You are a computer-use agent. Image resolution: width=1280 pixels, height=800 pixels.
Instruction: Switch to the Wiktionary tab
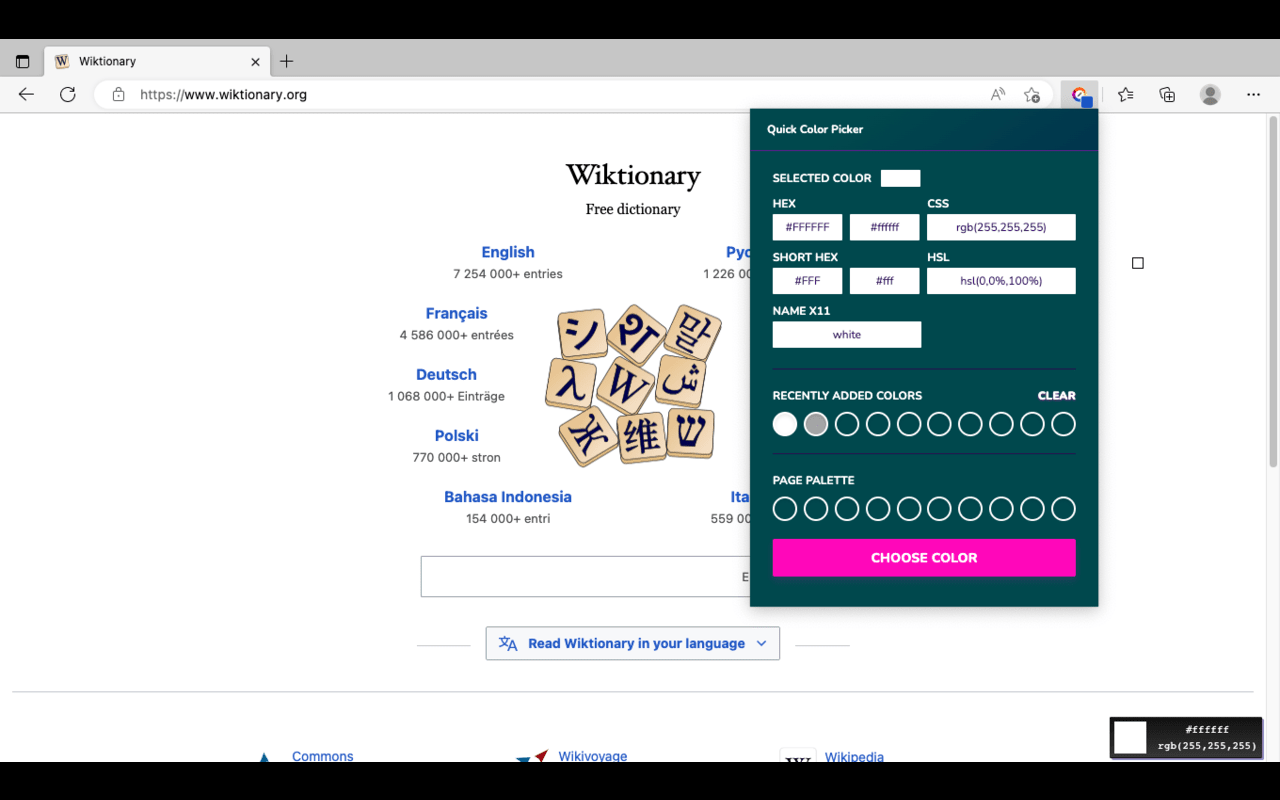(x=157, y=61)
